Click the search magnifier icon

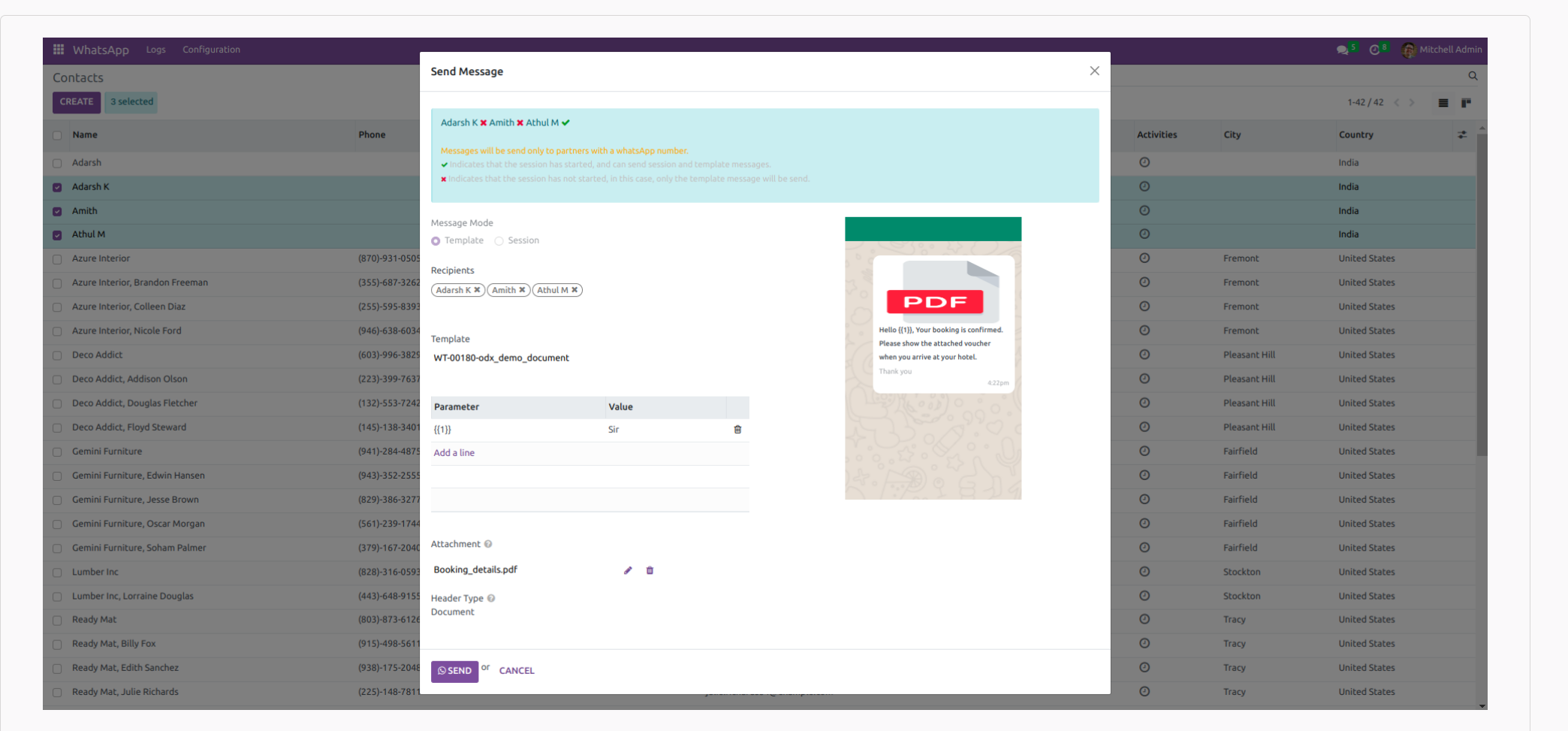[x=1473, y=76]
